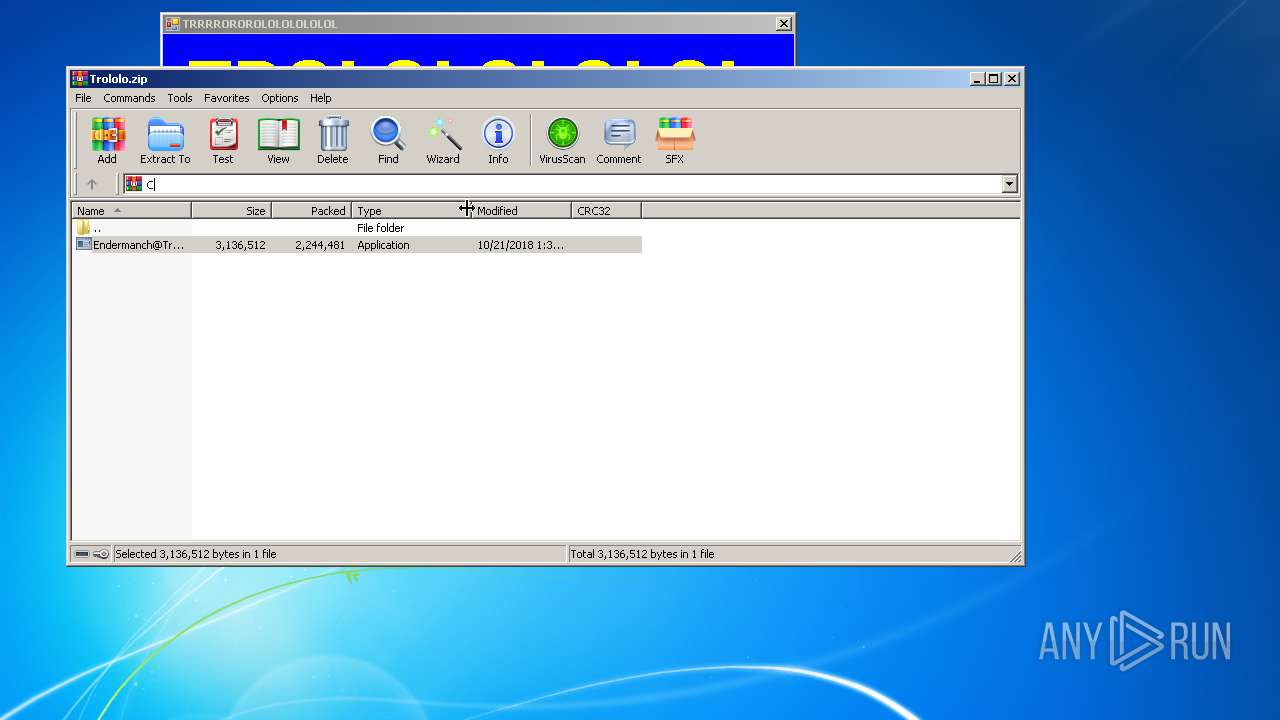Select the Endermanch@Tr... application file
Viewport: 1280px width, 720px height.
click(x=131, y=245)
